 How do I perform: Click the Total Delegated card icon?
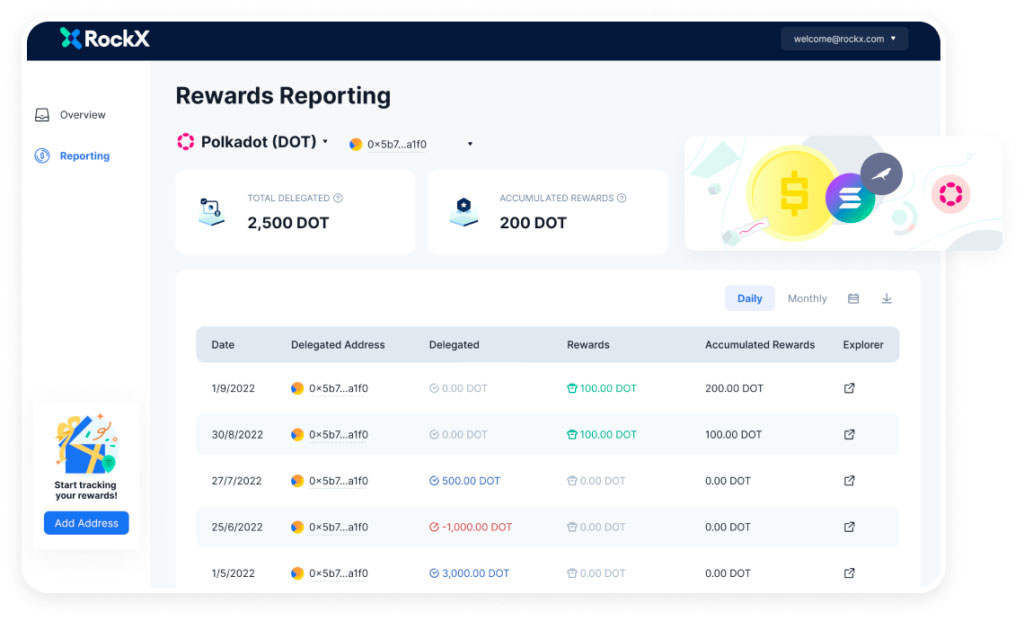212,212
